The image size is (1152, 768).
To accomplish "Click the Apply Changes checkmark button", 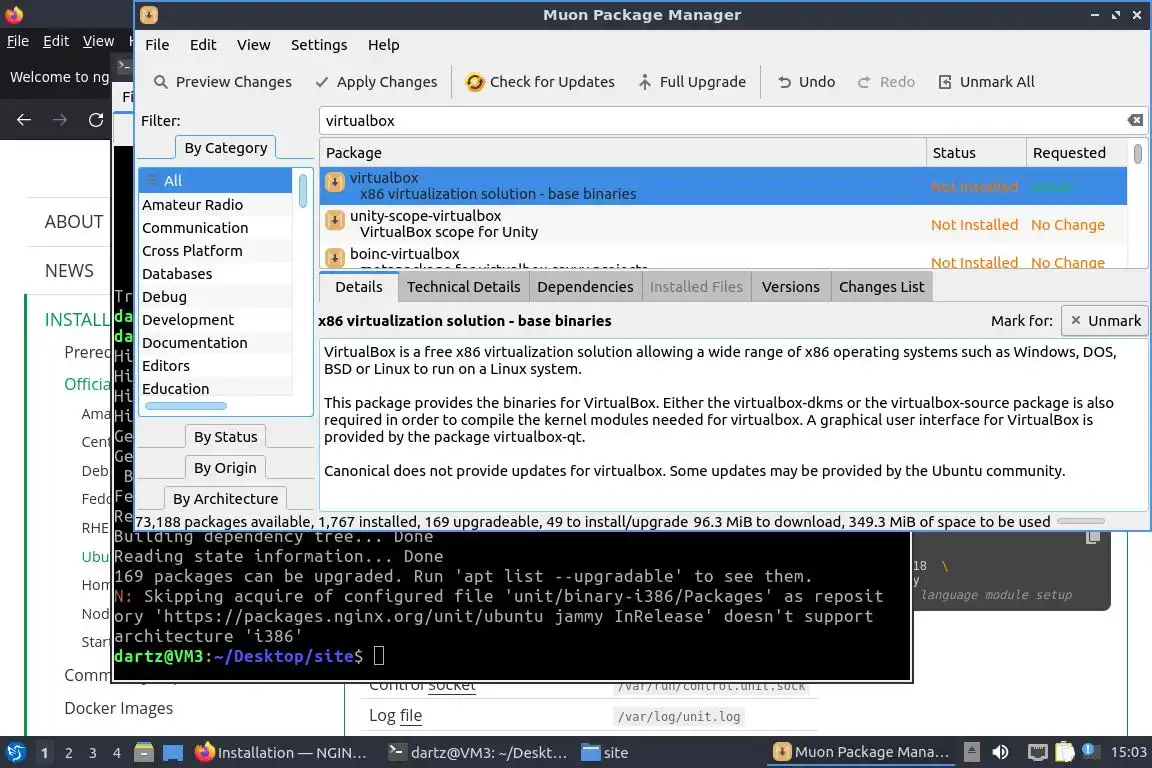I will (x=375, y=82).
